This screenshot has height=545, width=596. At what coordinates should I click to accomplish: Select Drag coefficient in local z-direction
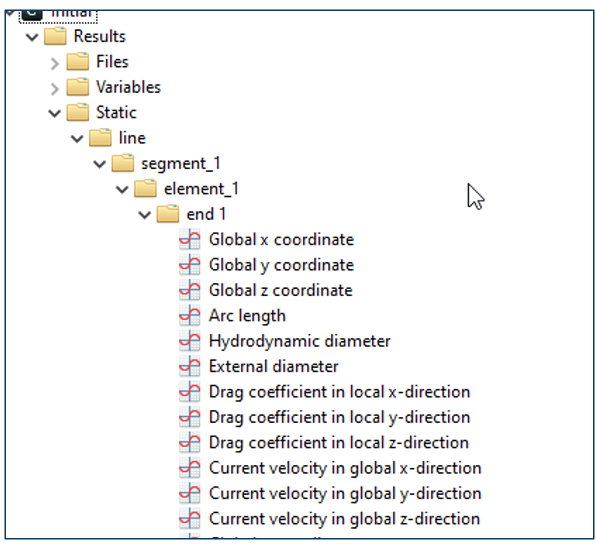pos(339,443)
